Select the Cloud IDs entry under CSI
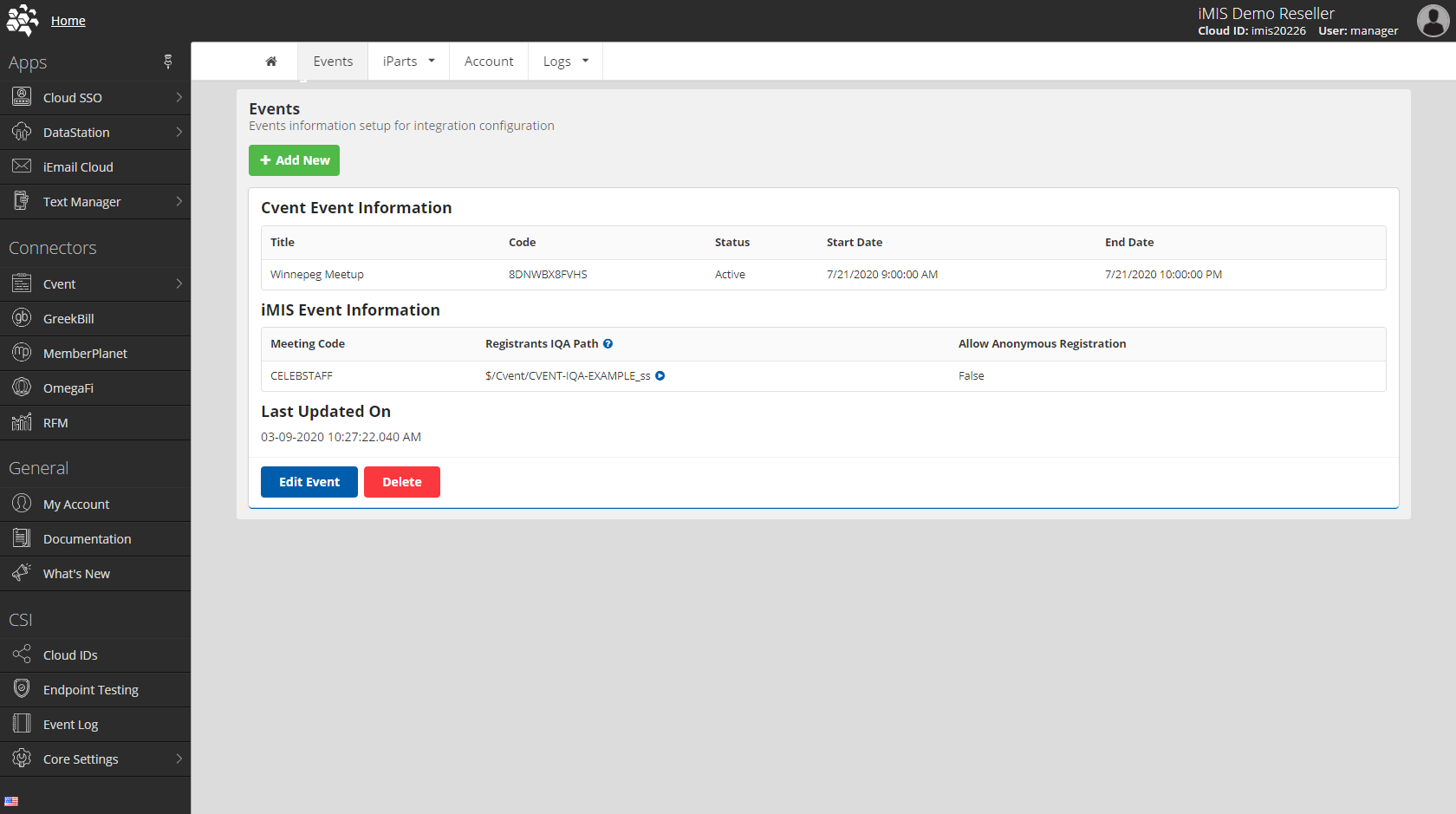Image resolution: width=1456 pixels, height=814 pixels. click(x=70, y=654)
